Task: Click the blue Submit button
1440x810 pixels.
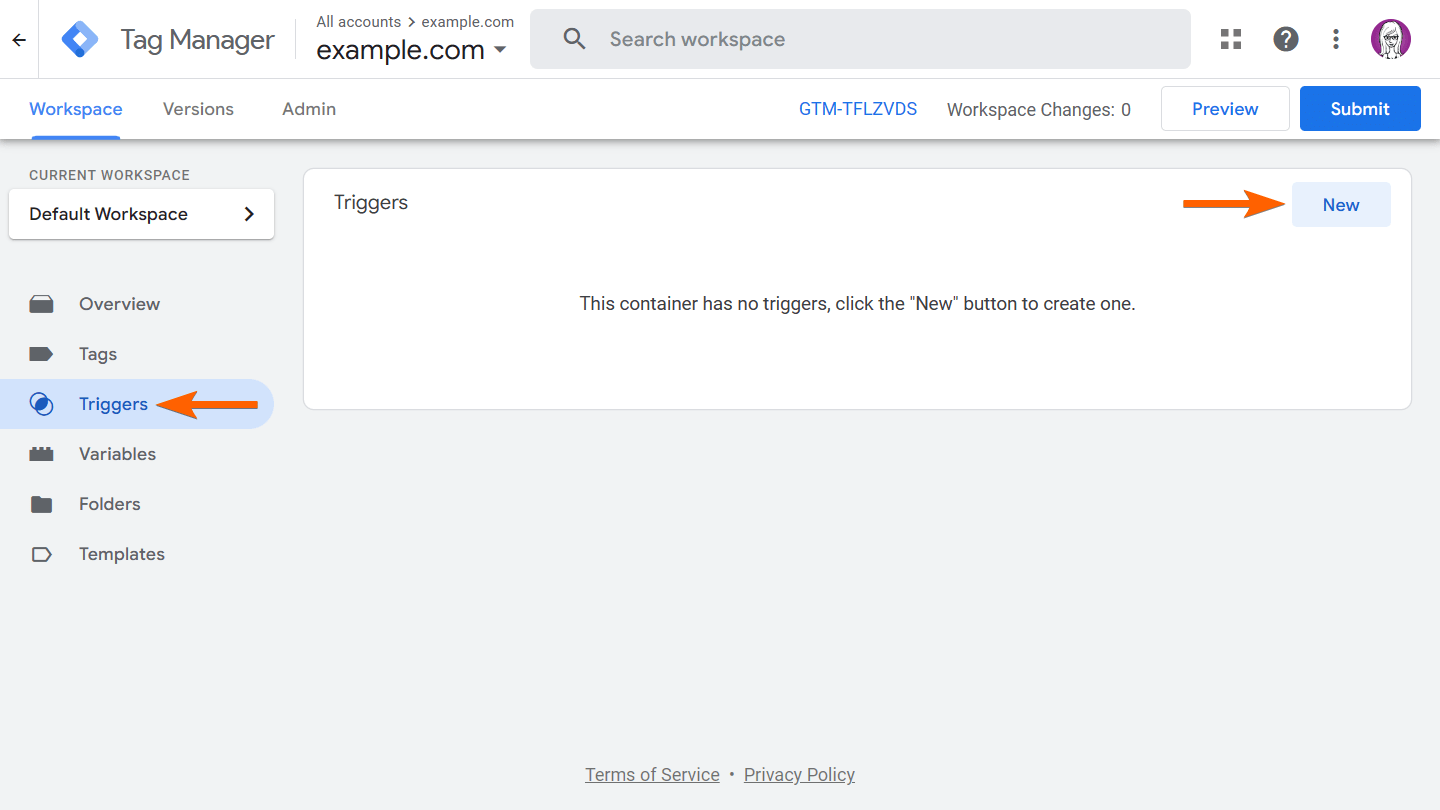Action: tap(1360, 109)
